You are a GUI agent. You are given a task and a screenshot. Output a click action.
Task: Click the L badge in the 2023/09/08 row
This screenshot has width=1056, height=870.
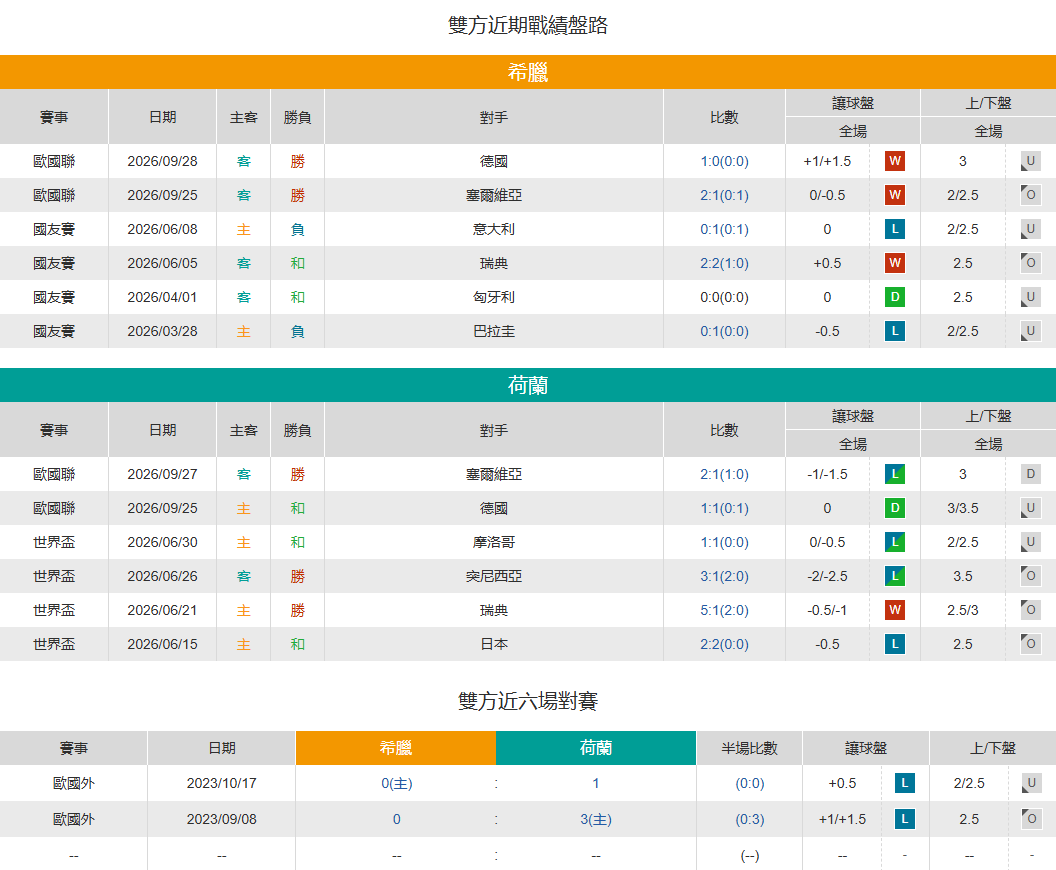[904, 819]
